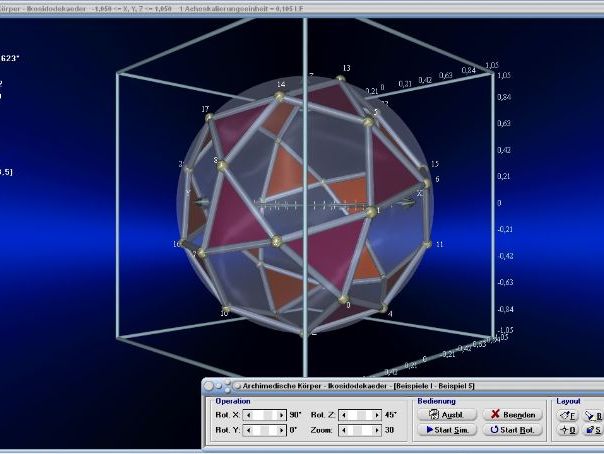Click the Rot. Z slider thumb
Image resolution: width=604 pixels, height=454 pixels.
coord(362,415)
